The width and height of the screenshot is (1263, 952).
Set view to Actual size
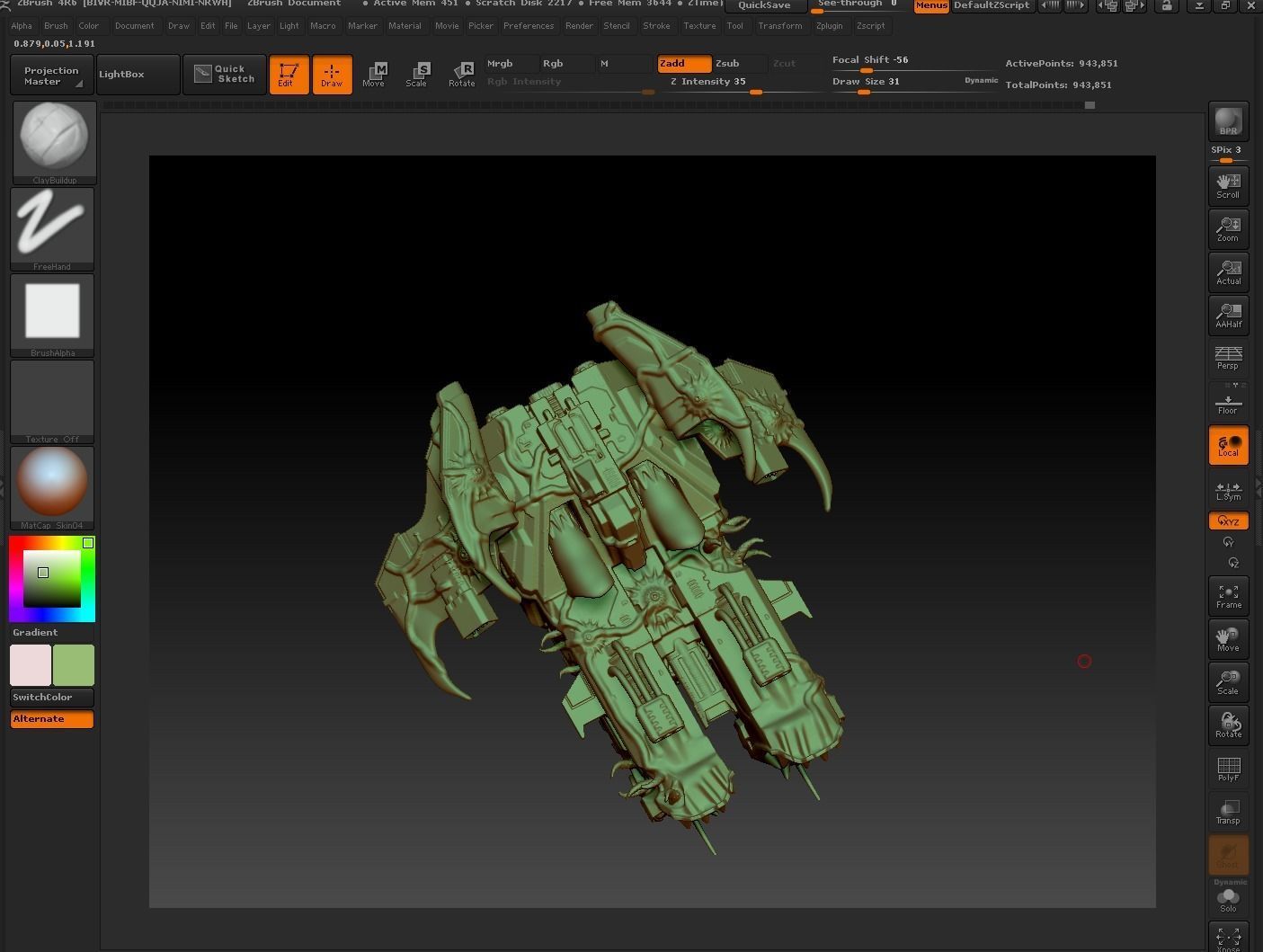(x=1228, y=271)
